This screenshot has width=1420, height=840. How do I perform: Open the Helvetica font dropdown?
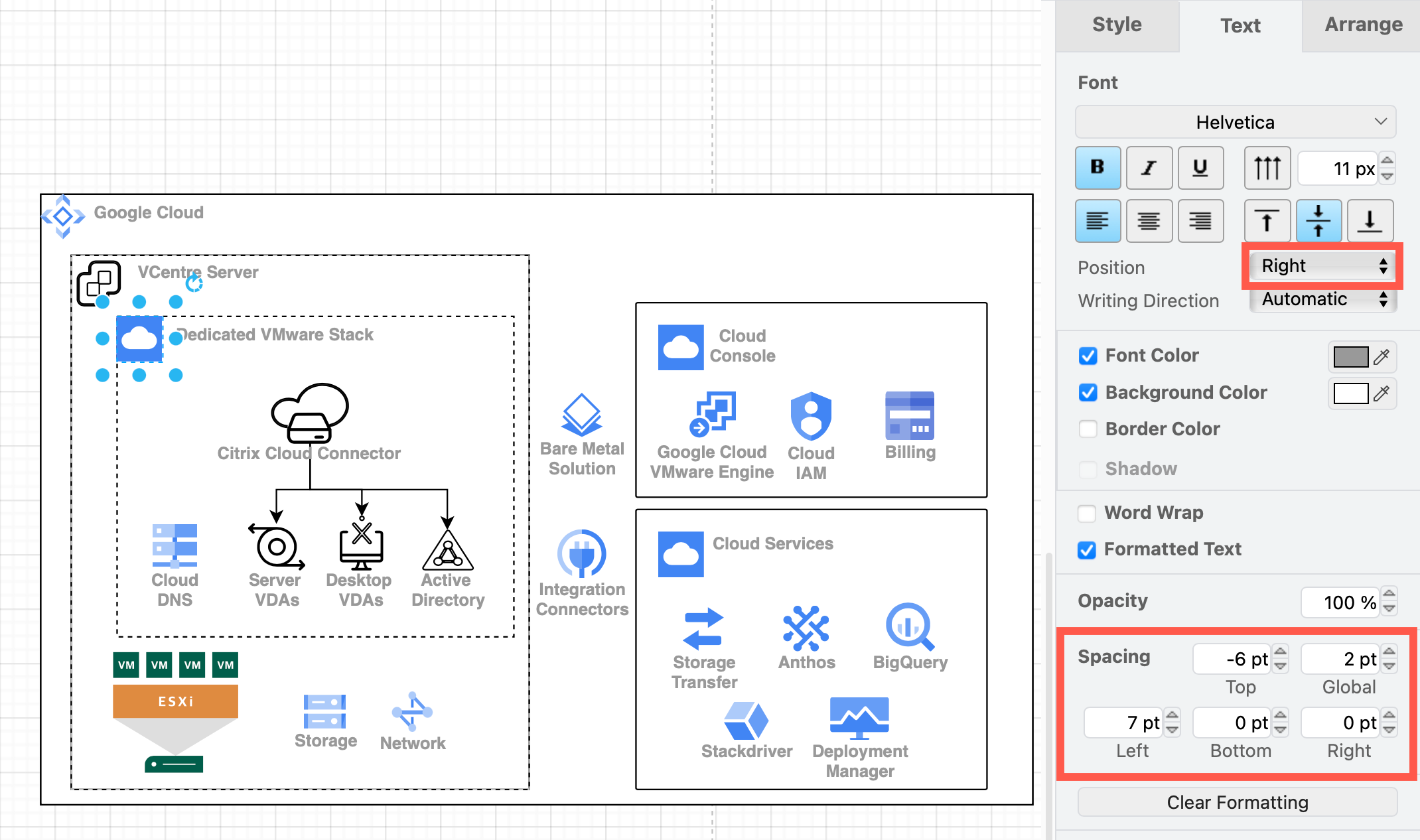[x=1235, y=122]
